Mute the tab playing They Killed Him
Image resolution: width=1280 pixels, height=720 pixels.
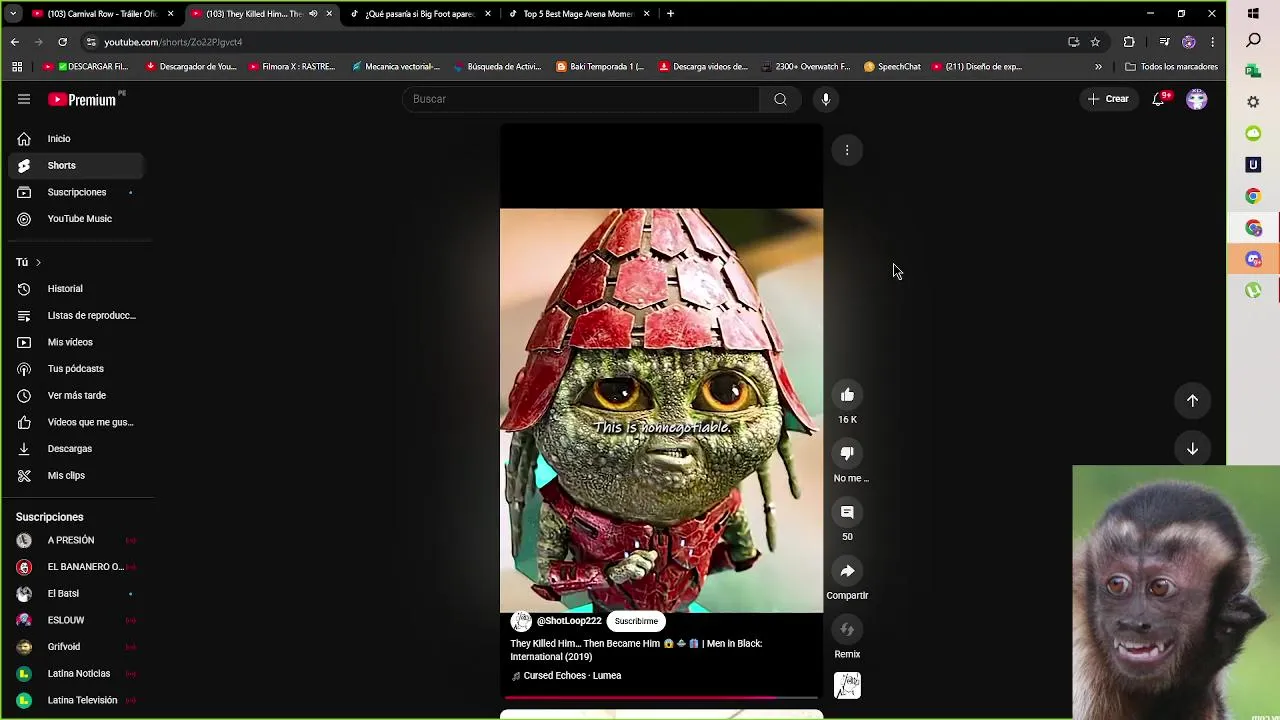(x=313, y=14)
